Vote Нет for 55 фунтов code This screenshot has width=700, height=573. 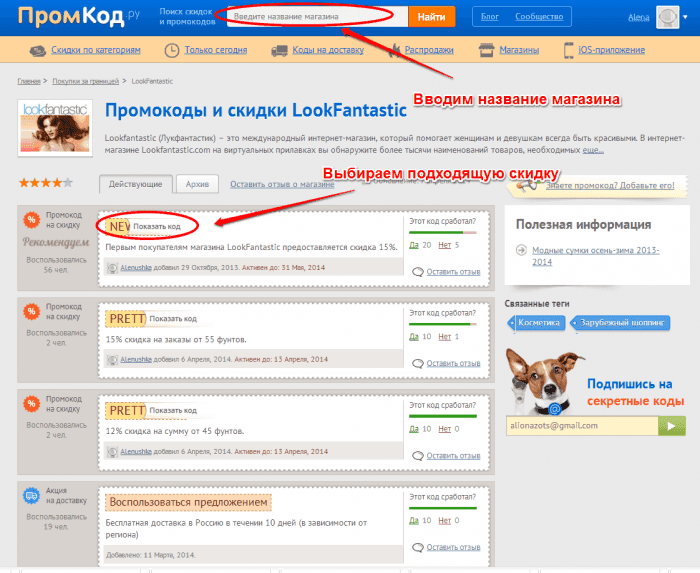(445, 336)
